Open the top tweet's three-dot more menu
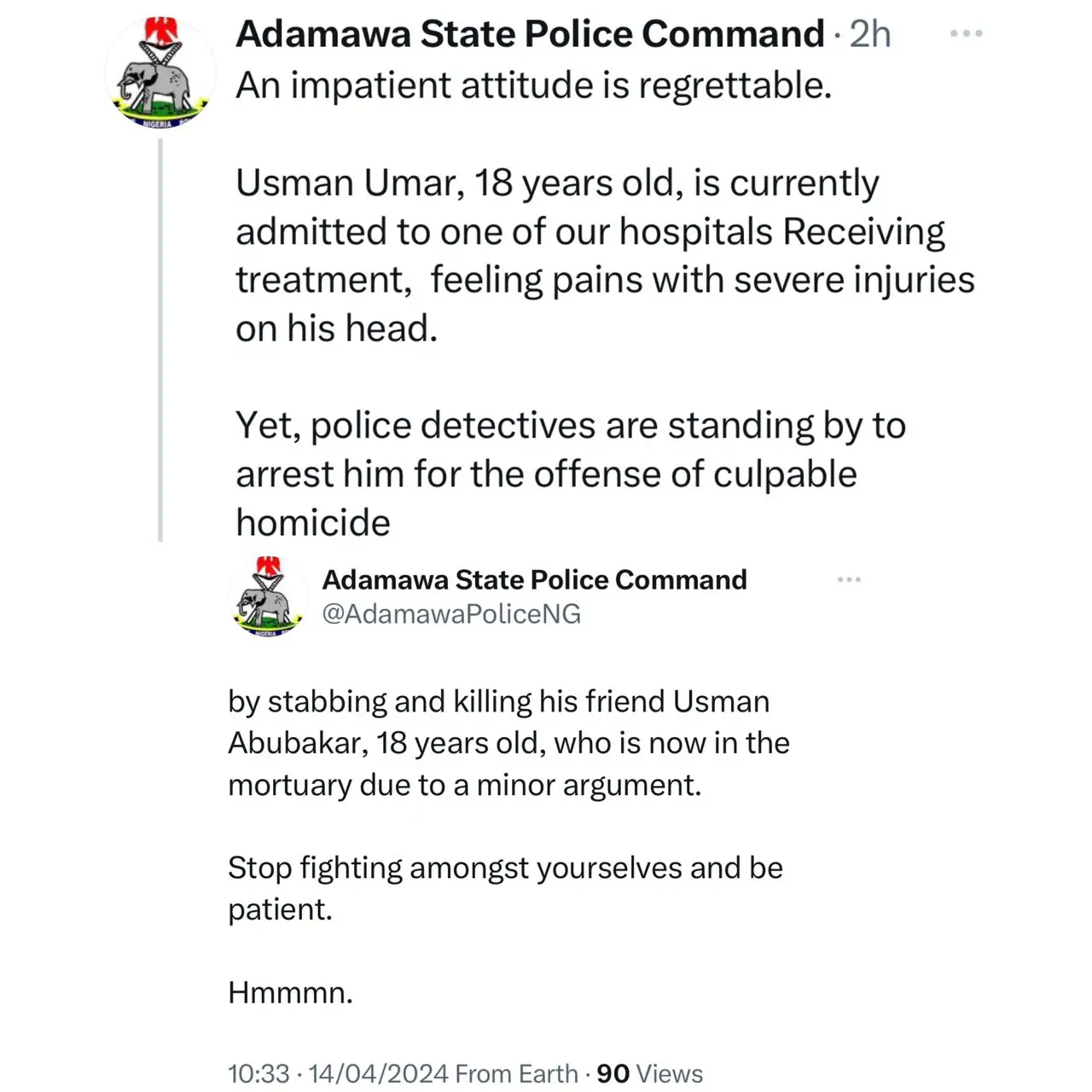The image size is (1092, 1092). pyautogui.click(x=966, y=34)
